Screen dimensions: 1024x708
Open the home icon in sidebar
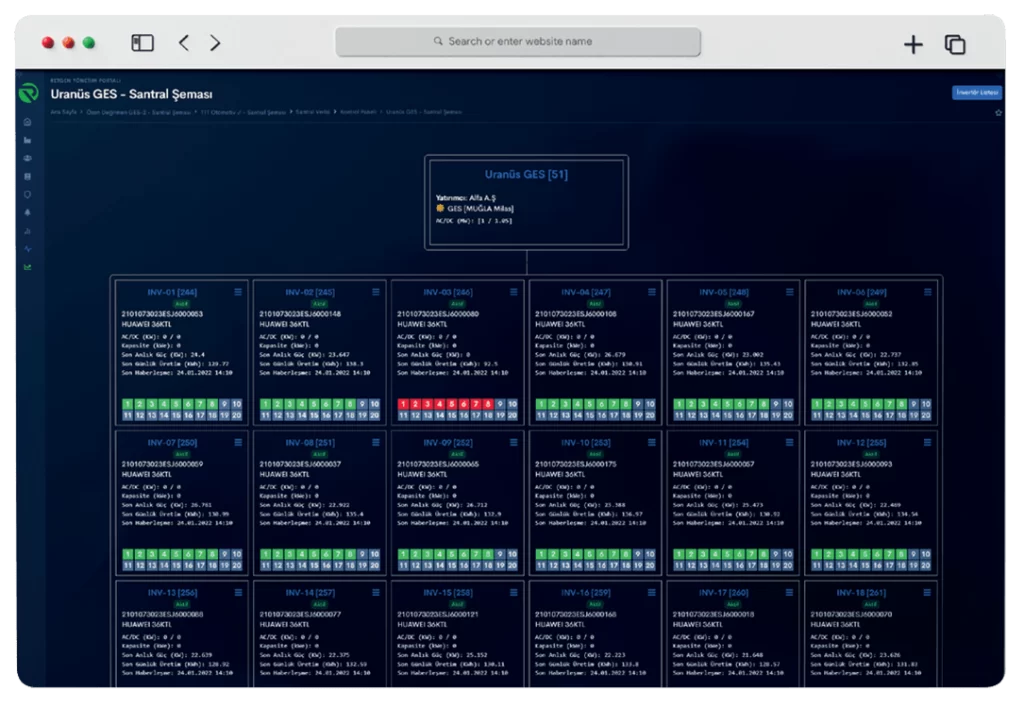[x=27, y=122]
